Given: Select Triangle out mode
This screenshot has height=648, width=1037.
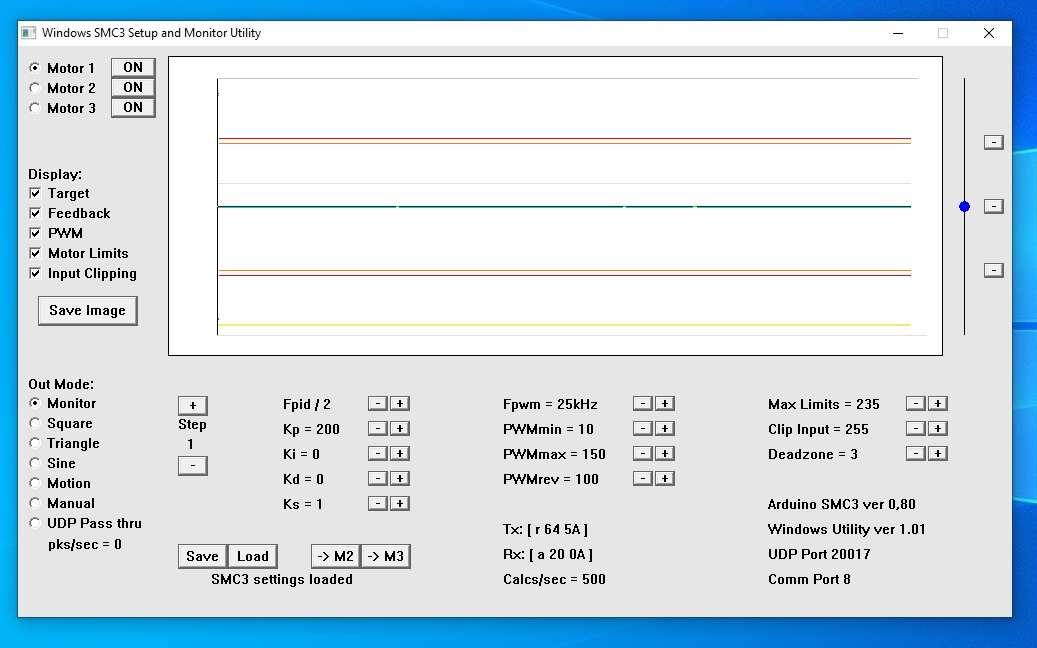Looking at the screenshot, I should tap(34, 443).
